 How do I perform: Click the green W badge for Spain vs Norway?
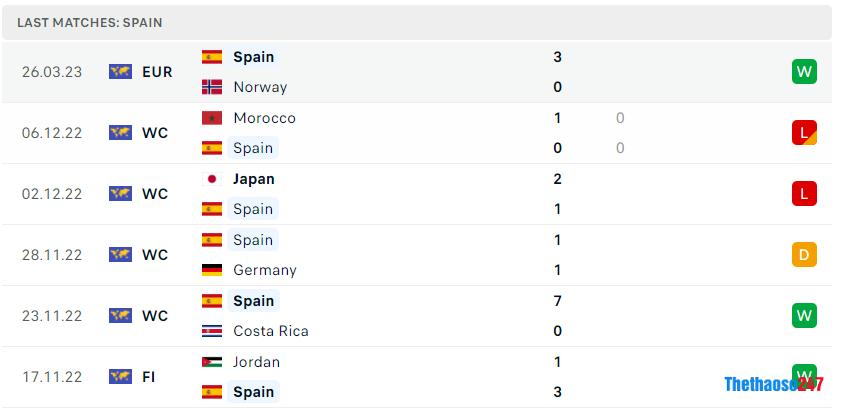(804, 71)
